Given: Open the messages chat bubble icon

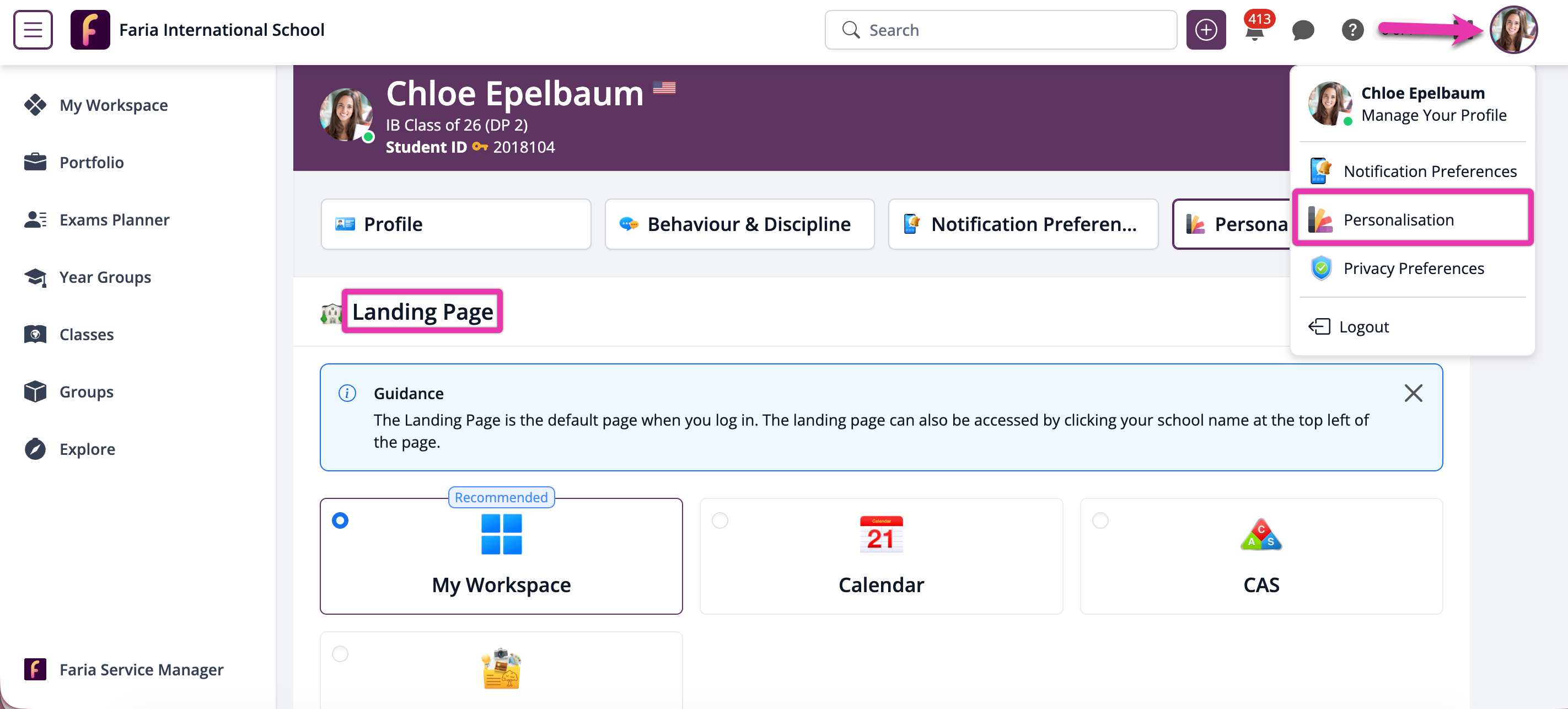Looking at the screenshot, I should (x=1303, y=30).
